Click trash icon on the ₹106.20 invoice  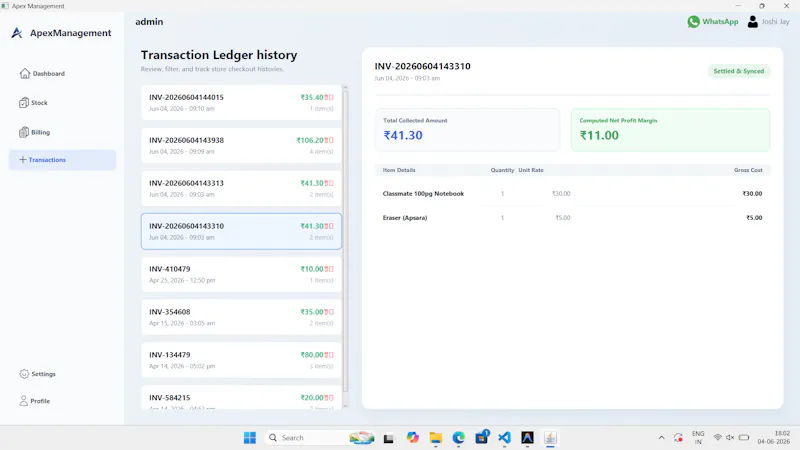(x=329, y=140)
